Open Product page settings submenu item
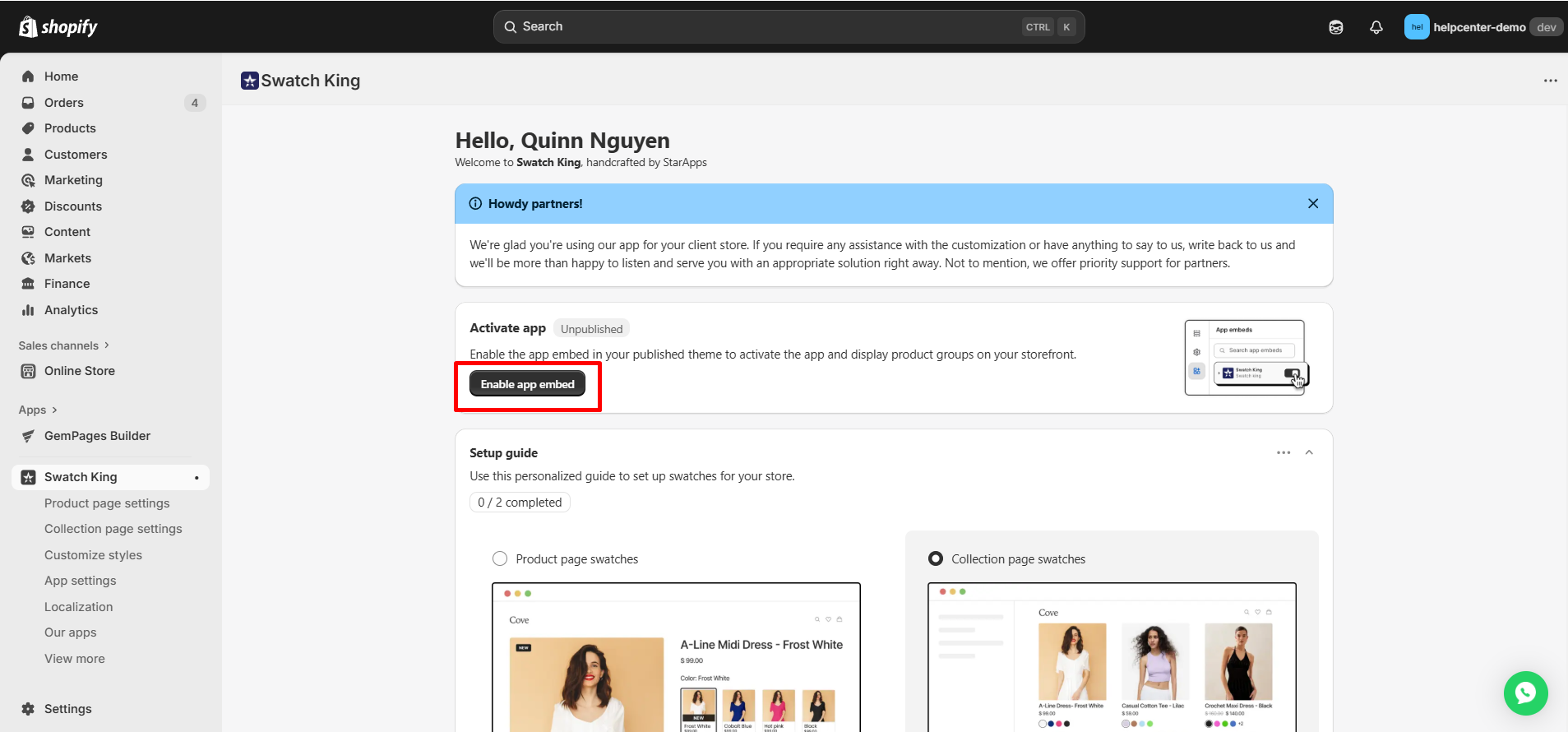This screenshot has width=1568, height=732. point(107,503)
